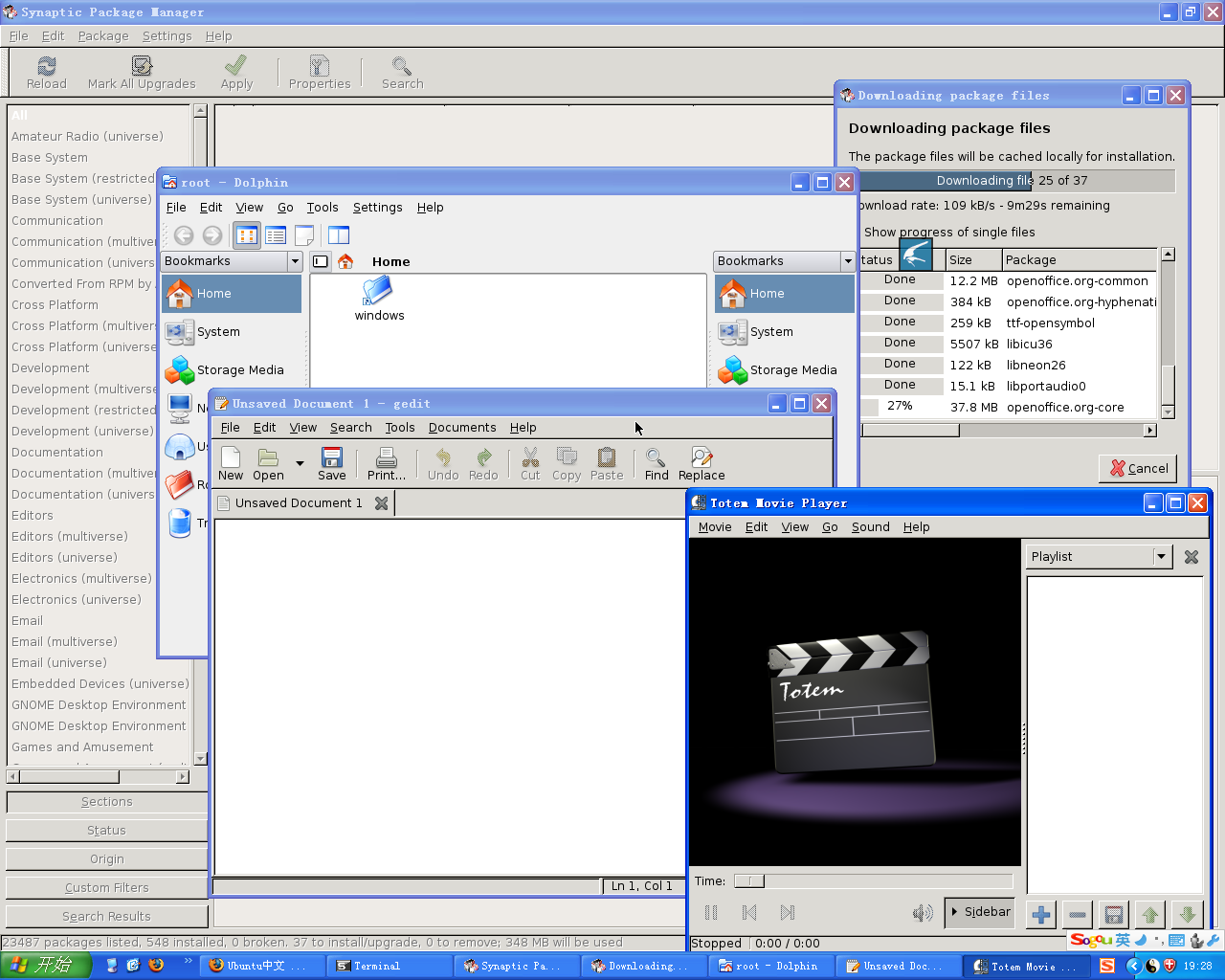
Task: Switch Dolphin to icons view
Action: click(x=247, y=235)
